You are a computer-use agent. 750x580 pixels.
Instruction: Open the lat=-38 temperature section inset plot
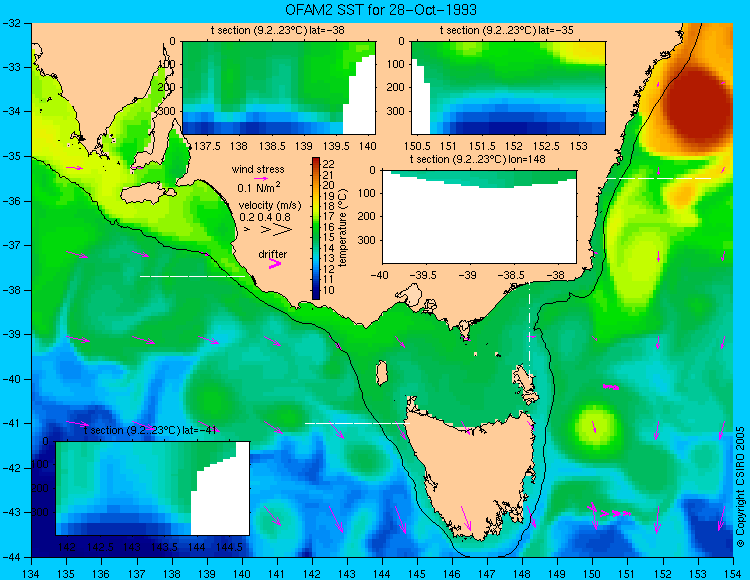click(x=279, y=88)
